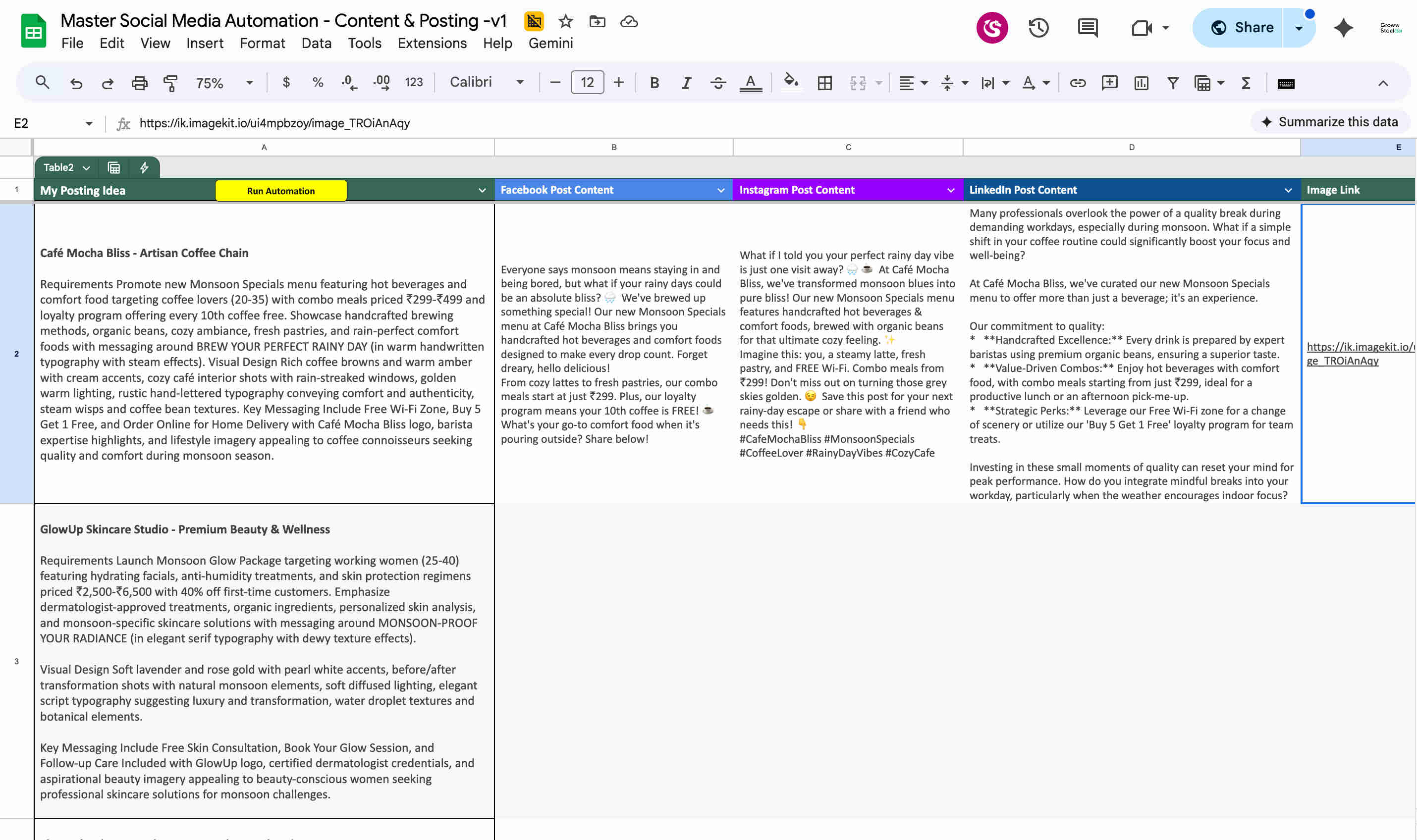The width and height of the screenshot is (1417, 840).
Task: Redo the last action
Action: click(x=107, y=83)
